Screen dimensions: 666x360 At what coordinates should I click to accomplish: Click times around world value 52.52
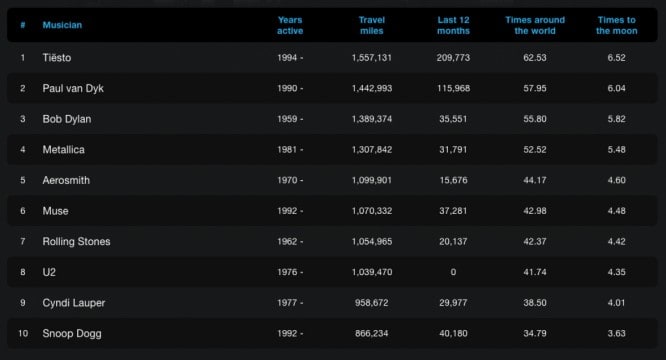[535, 149]
